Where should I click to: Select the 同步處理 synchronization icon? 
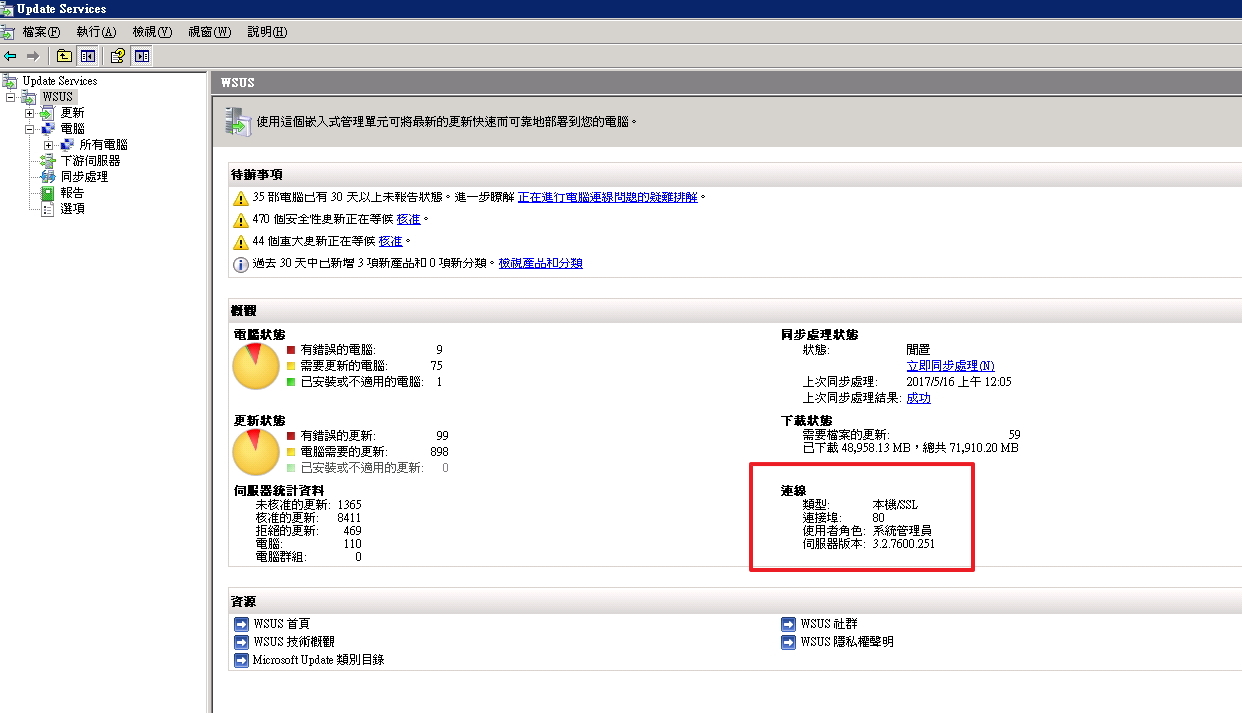(x=48, y=177)
